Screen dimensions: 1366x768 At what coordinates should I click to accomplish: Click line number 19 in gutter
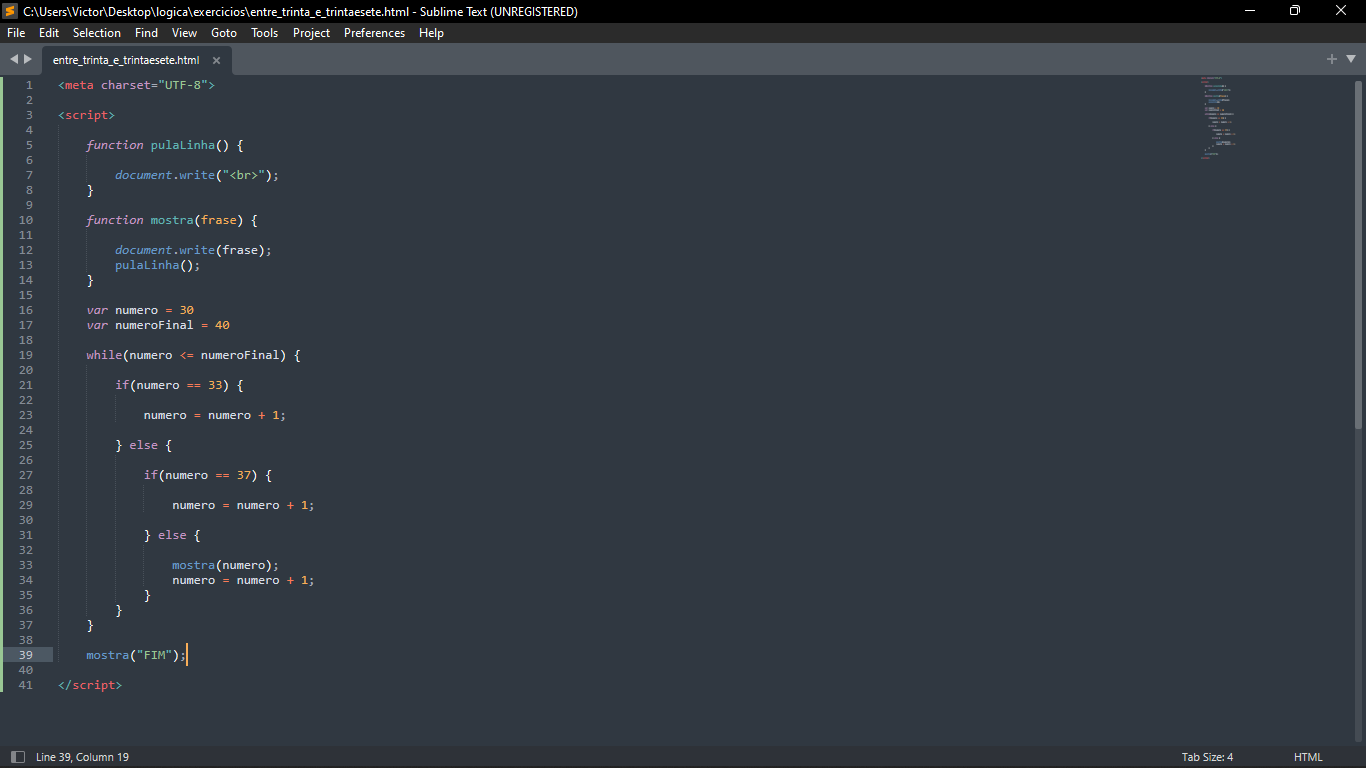[x=26, y=355]
